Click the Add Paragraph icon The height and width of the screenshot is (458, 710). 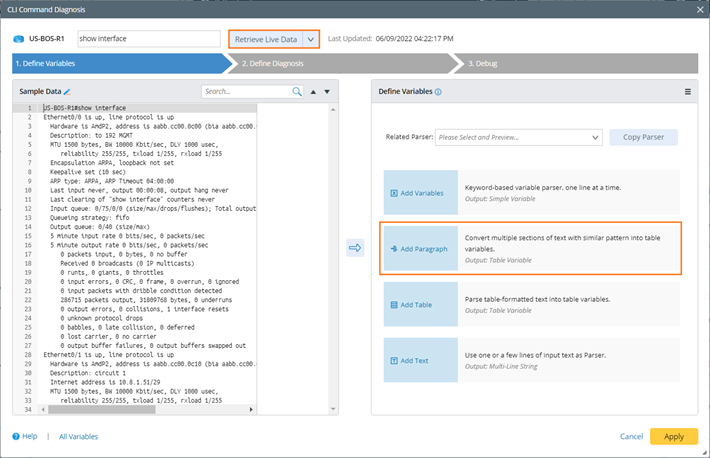pyautogui.click(x=394, y=249)
